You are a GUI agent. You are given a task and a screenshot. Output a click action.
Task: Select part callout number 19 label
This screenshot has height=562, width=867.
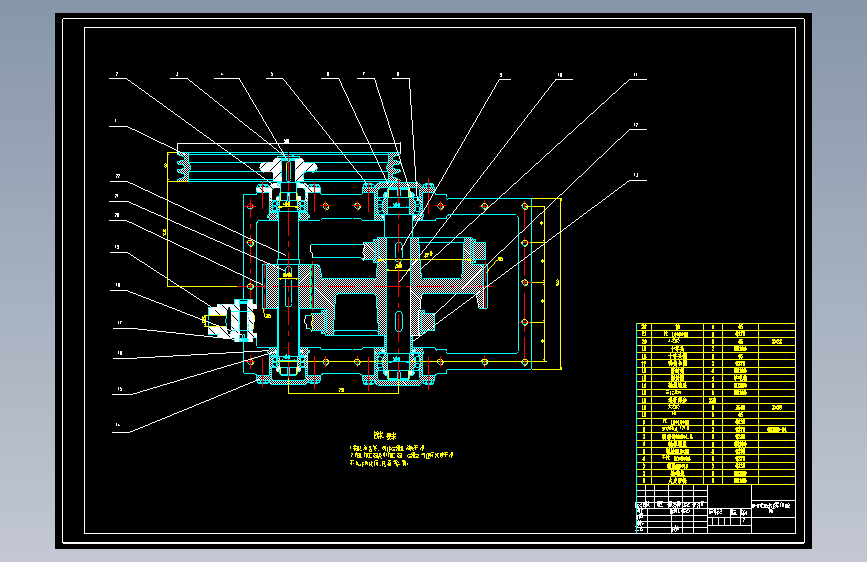(x=117, y=247)
